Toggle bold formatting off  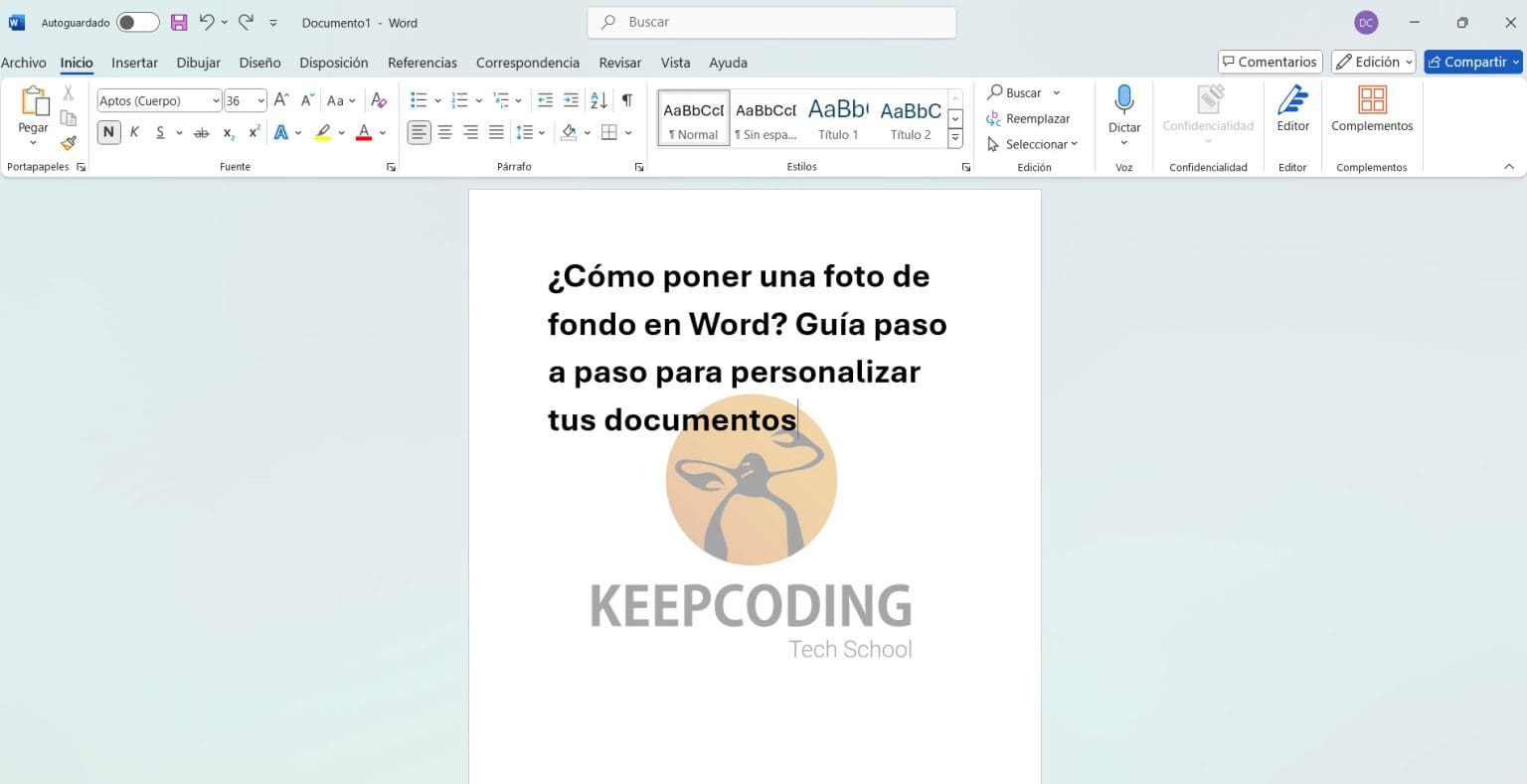tap(108, 132)
